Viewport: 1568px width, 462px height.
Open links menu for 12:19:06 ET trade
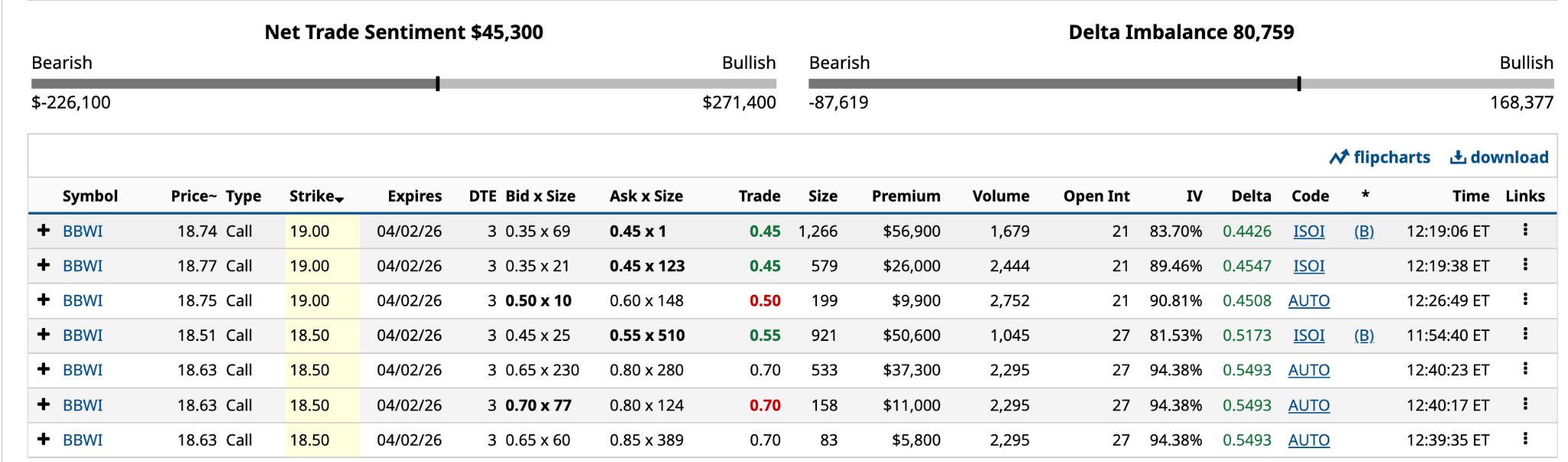point(1525,230)
